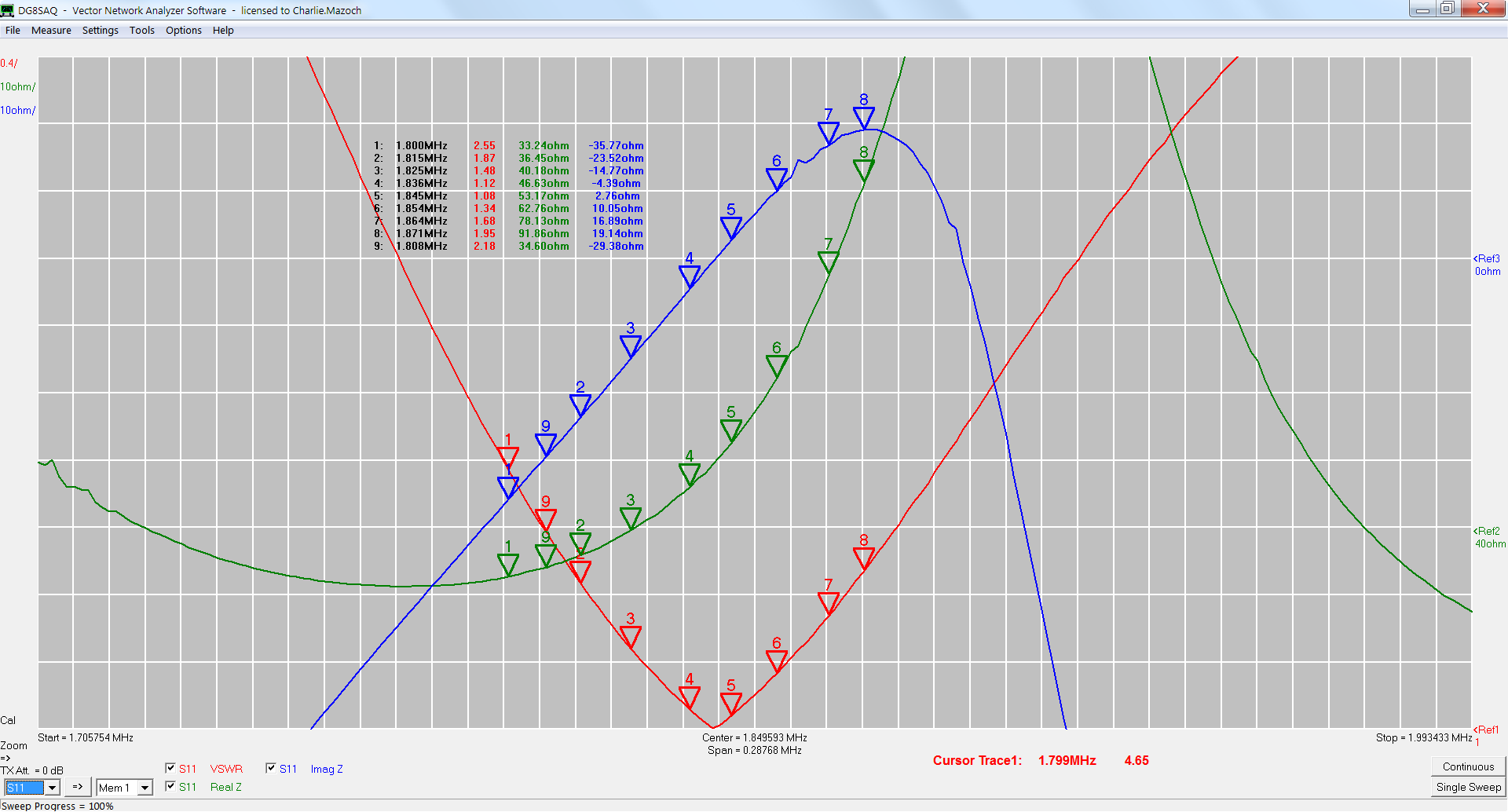Screen dimensions: 1508x812
Task: Disable the S11 Imag Z trace checkbox
Action: (271, 768)
